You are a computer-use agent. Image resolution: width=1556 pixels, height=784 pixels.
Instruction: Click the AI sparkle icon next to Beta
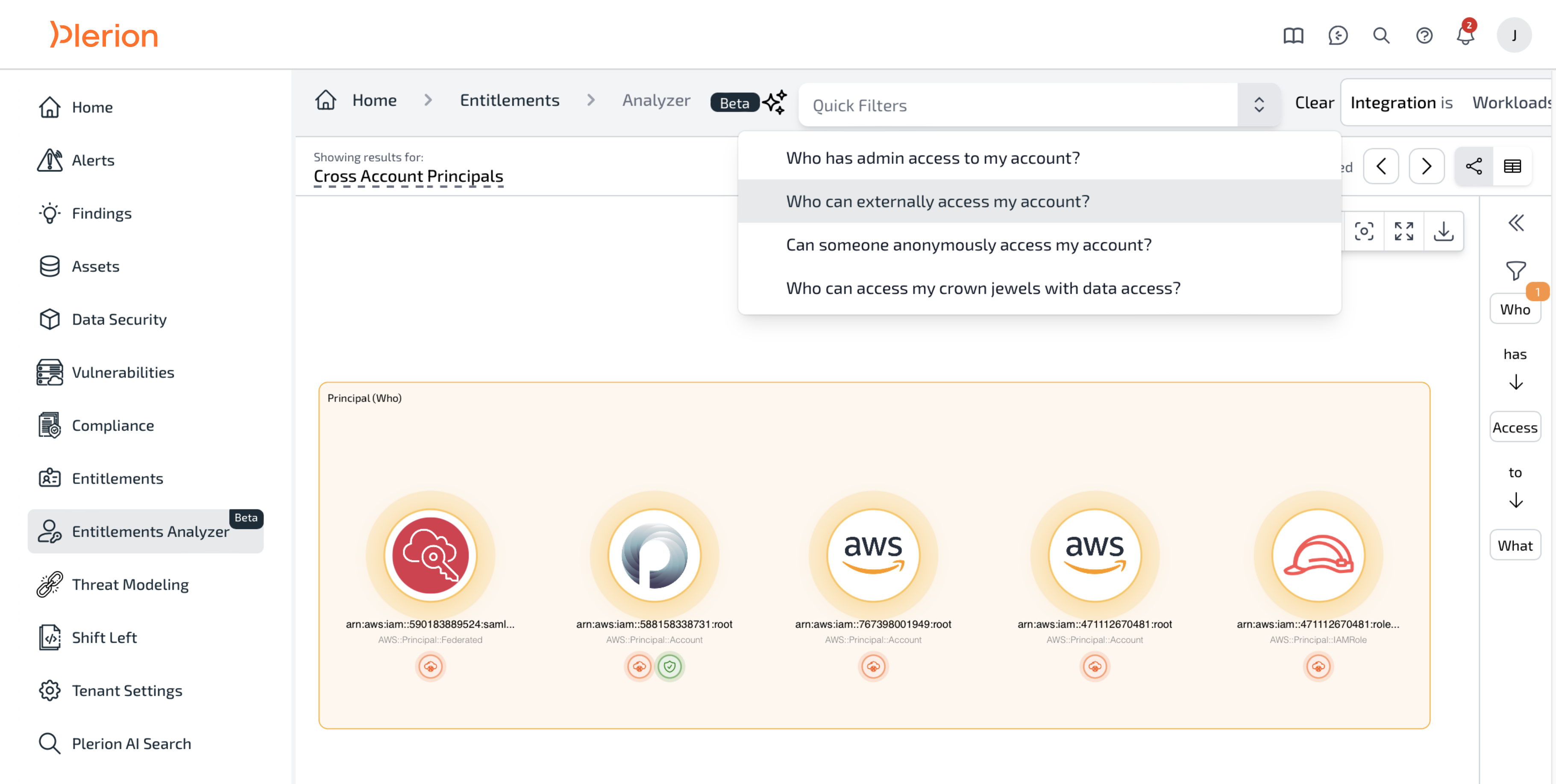[x=775, y=102]
